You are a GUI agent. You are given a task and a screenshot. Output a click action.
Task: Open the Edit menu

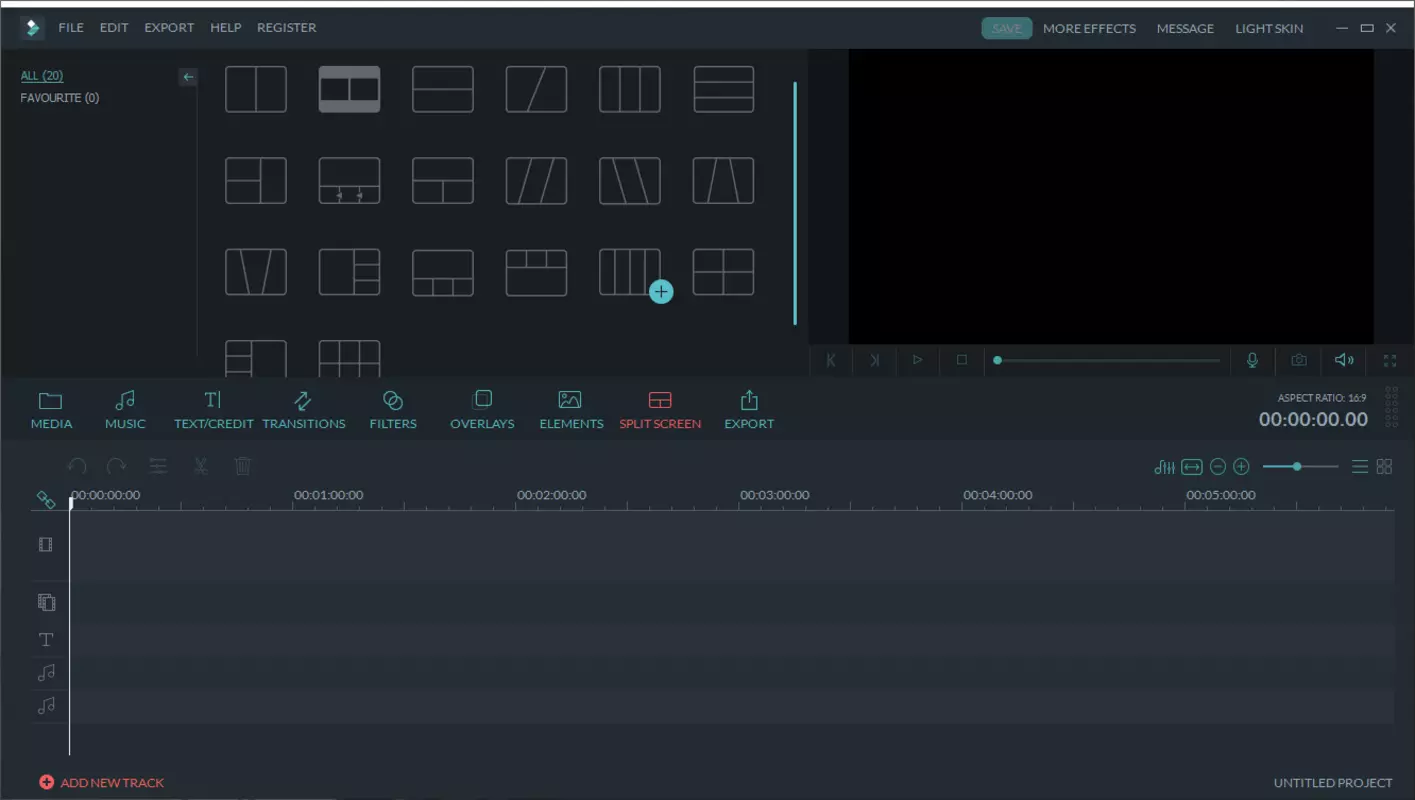pos(114,28)
